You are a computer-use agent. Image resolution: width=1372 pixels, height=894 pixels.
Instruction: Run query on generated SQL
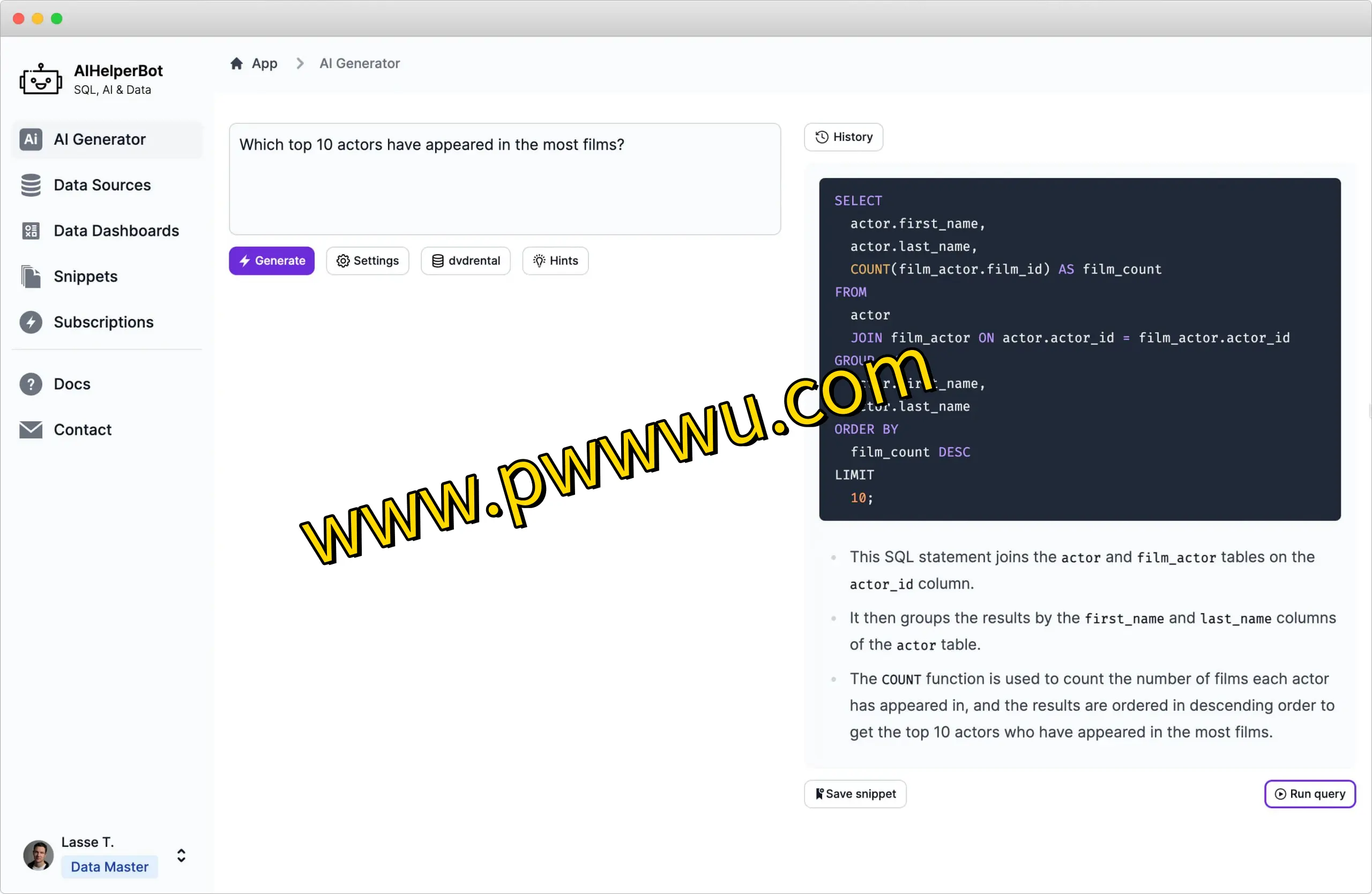[1310, 794]
